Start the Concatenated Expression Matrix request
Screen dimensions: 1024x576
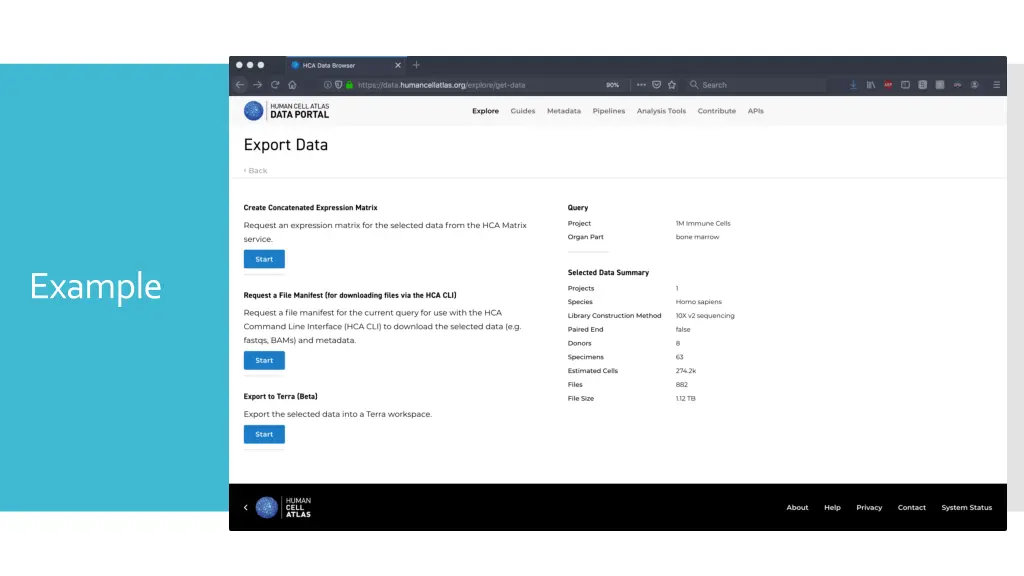click(x=264, y=259)
